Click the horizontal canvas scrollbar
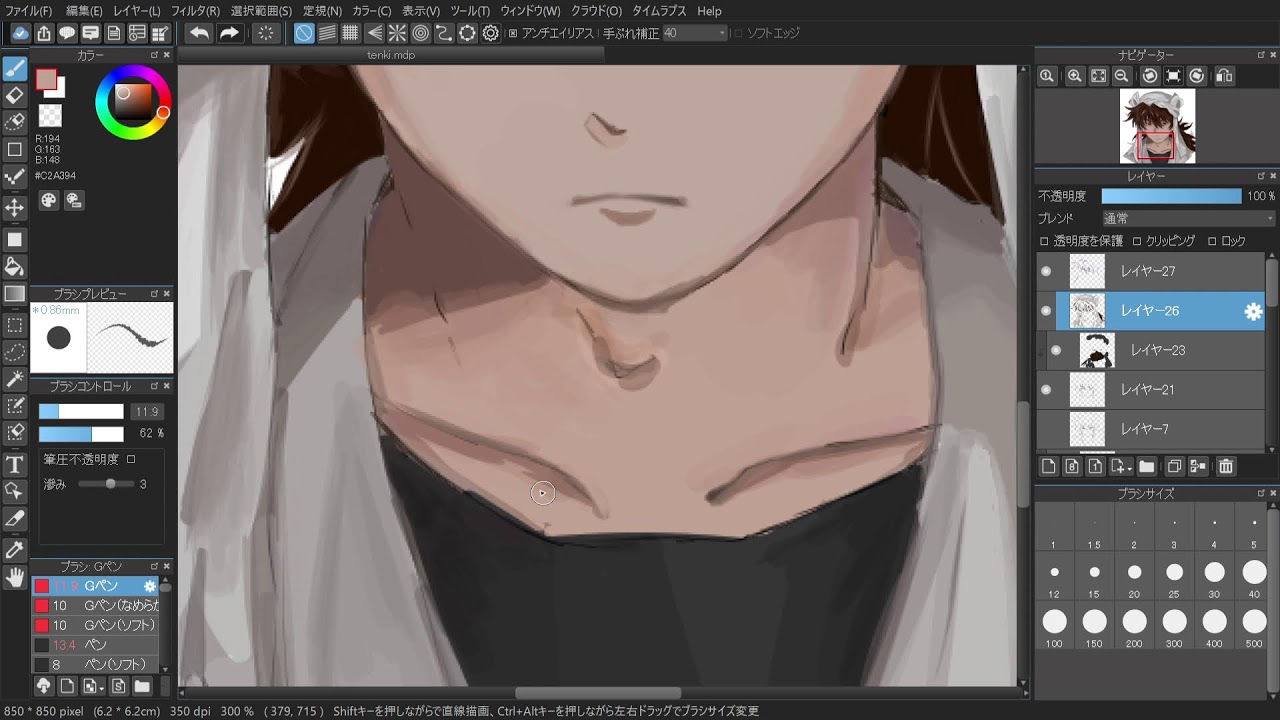Screen dimensions: 1280x720 (599, 693)
